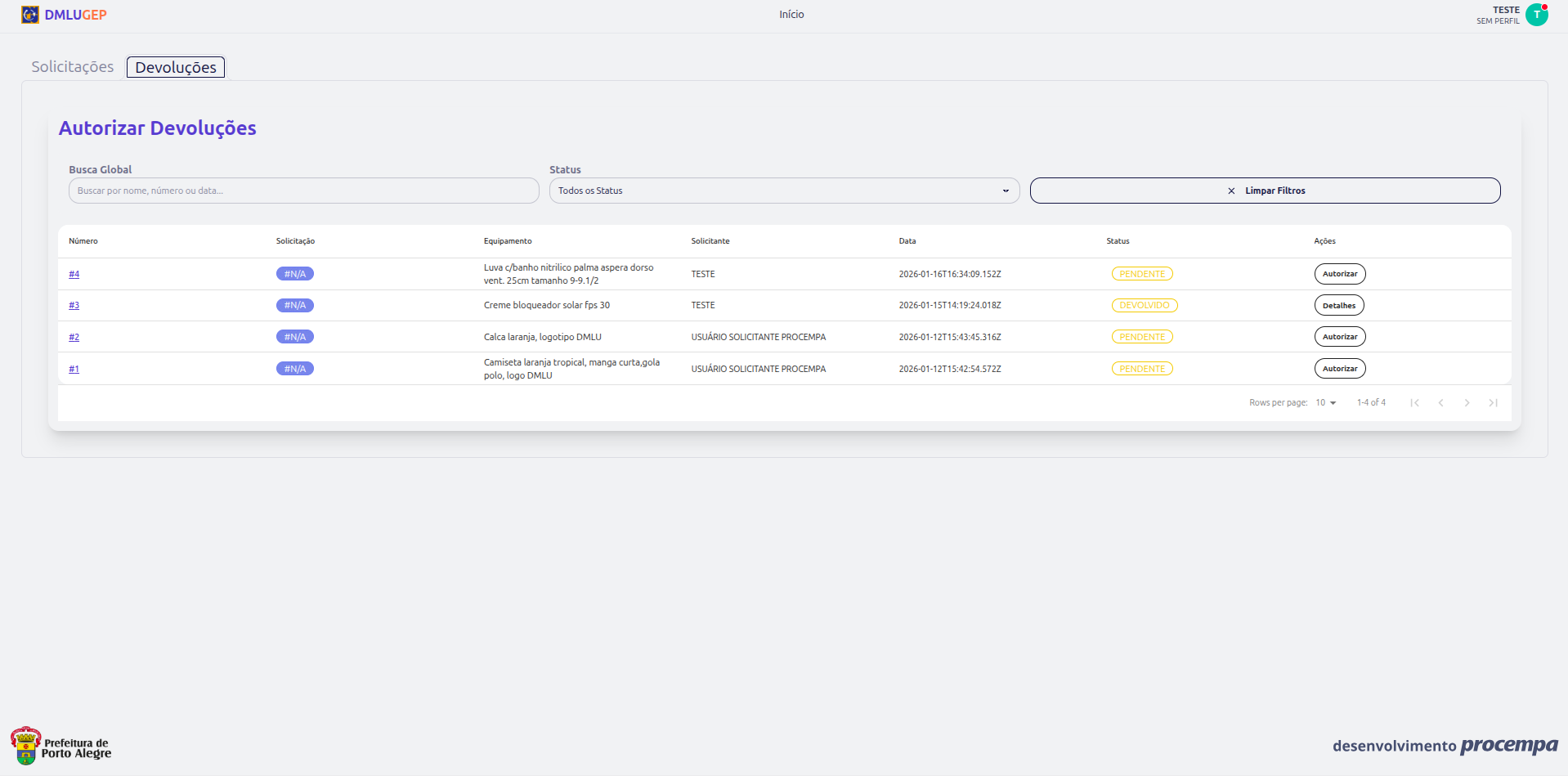Click the #N/A badge for return #1

click(x=294, y=369)
